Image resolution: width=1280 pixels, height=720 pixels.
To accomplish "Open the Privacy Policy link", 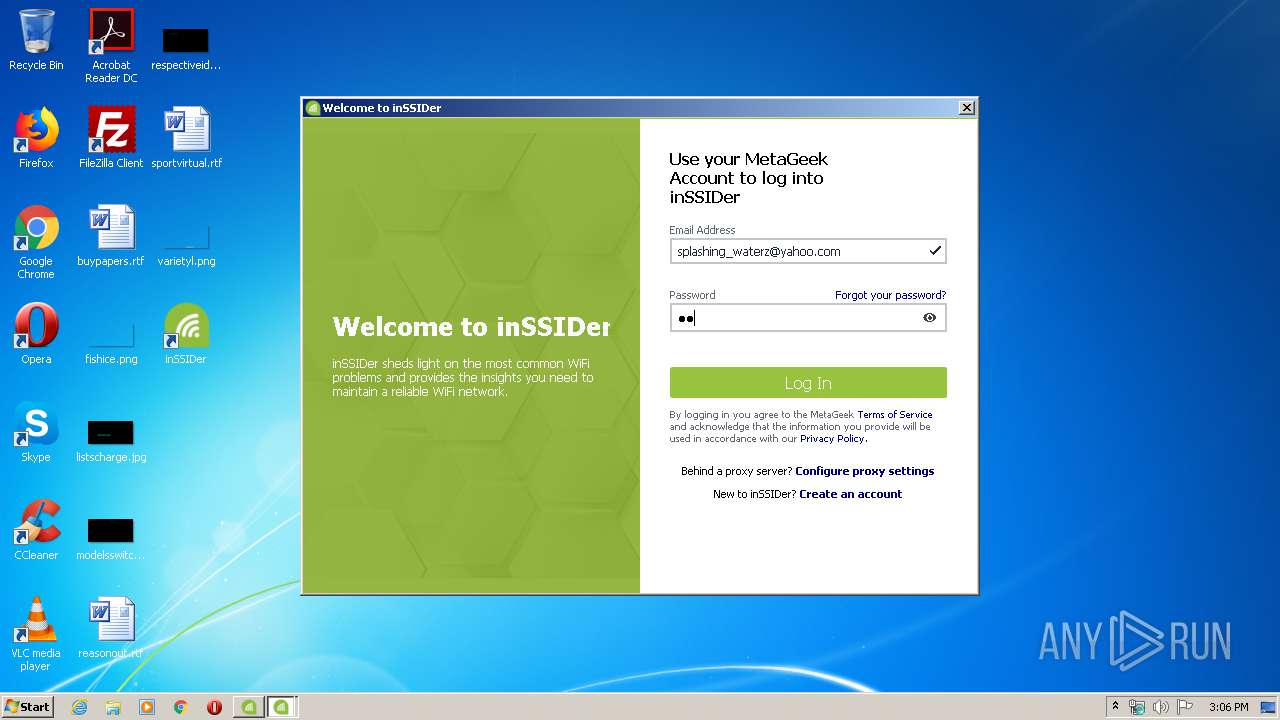I will [832, 438].
